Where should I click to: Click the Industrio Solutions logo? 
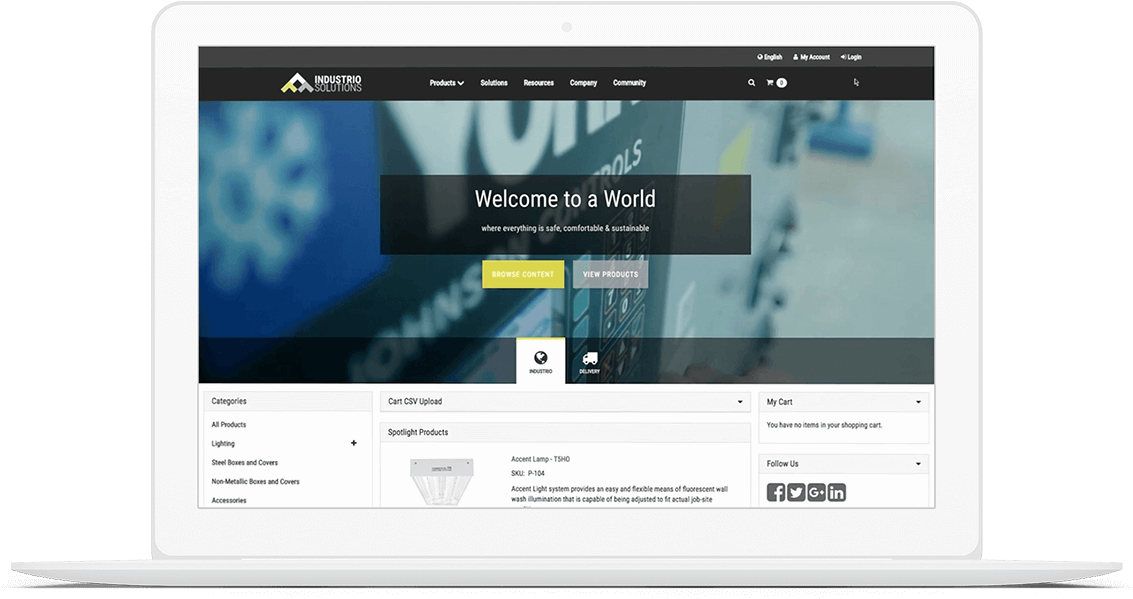pyautogui.click(x=321, y=83)
